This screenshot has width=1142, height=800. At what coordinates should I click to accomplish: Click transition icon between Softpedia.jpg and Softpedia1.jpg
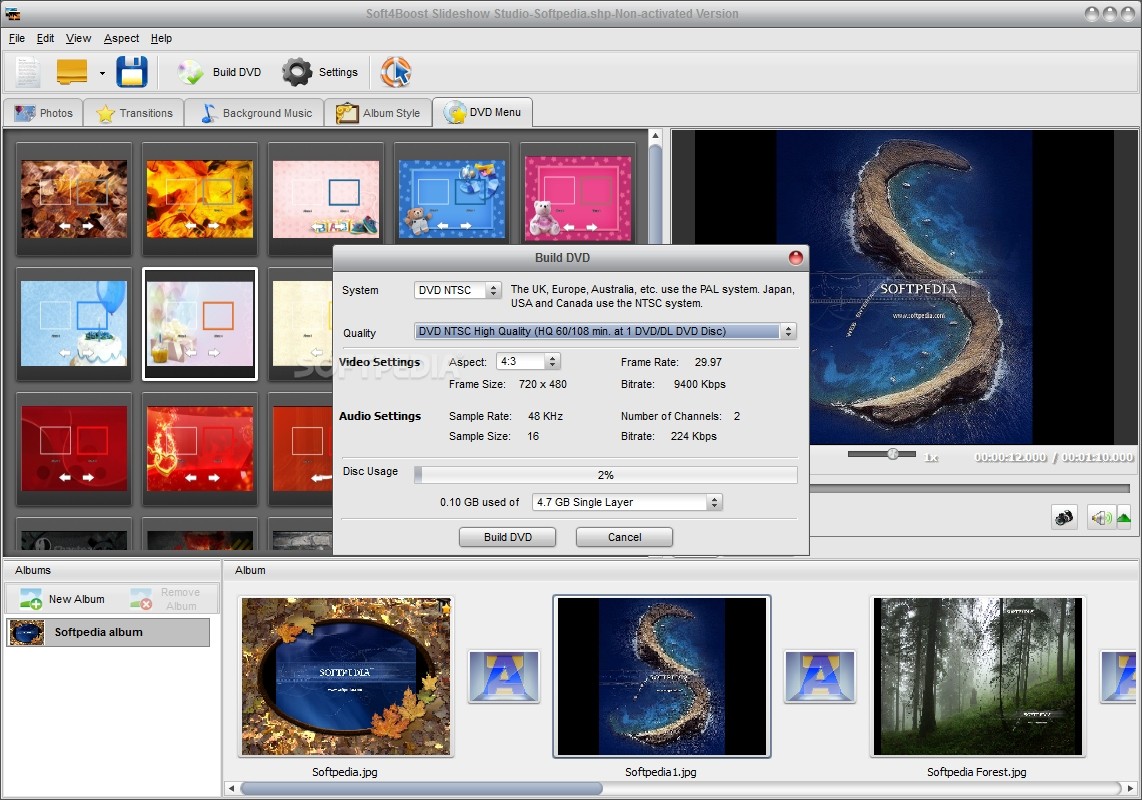pyautogui.click(x=504, y=677)
